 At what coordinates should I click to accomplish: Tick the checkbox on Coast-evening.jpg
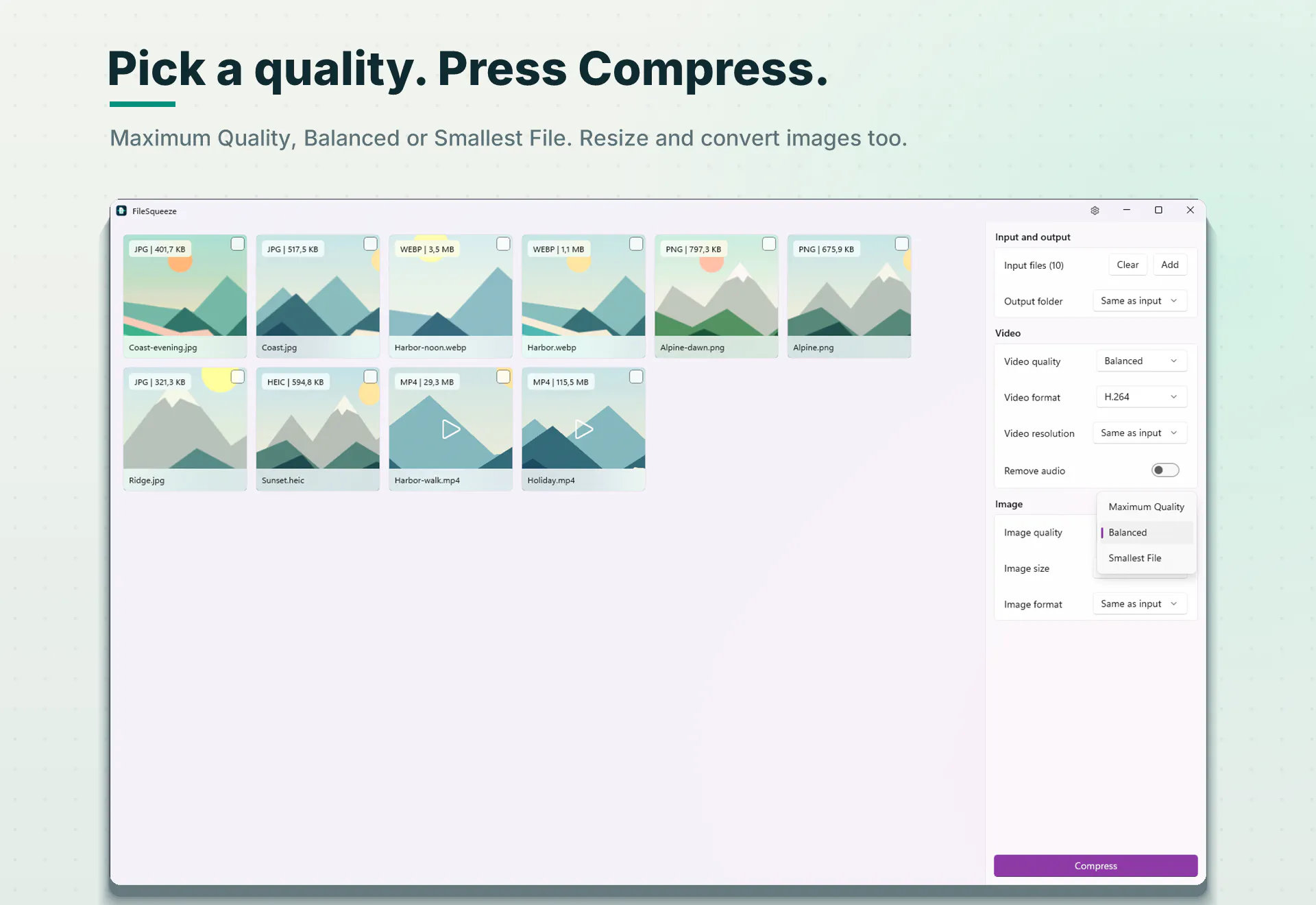237,243
